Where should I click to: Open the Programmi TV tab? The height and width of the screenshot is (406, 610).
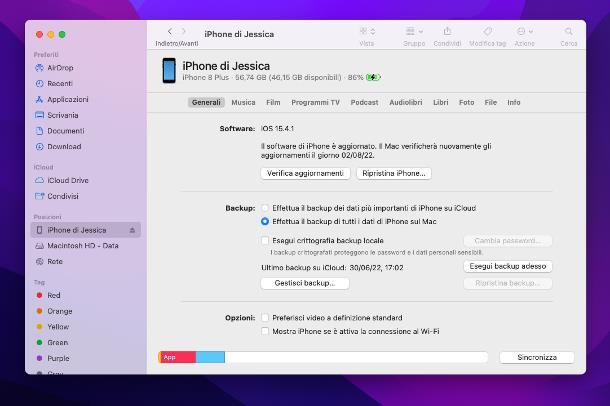tap(316, 102)
